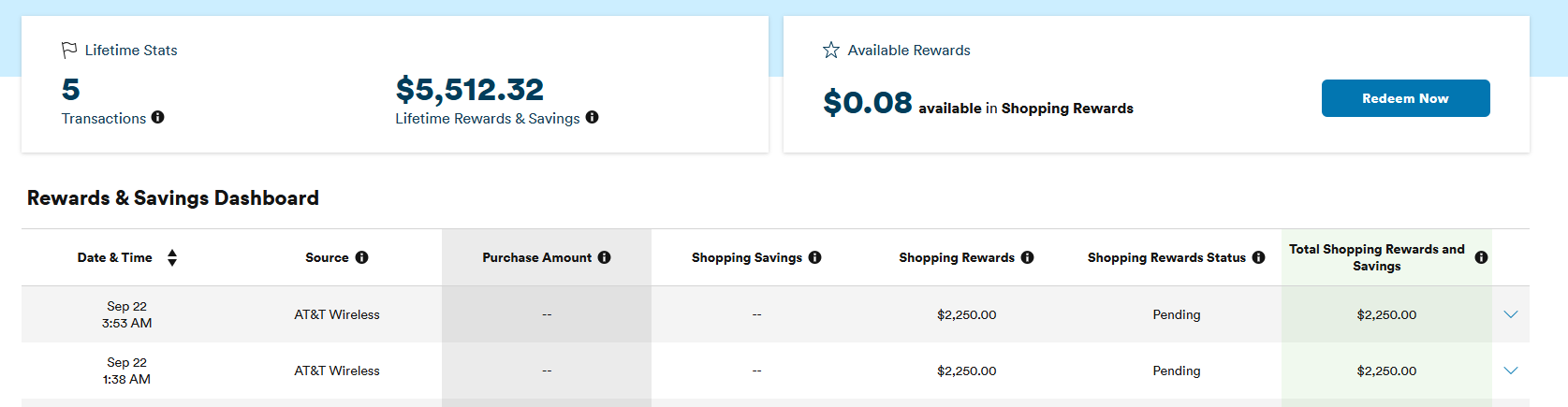Click the Lifetime Stats flag icon

coord(69,50)
